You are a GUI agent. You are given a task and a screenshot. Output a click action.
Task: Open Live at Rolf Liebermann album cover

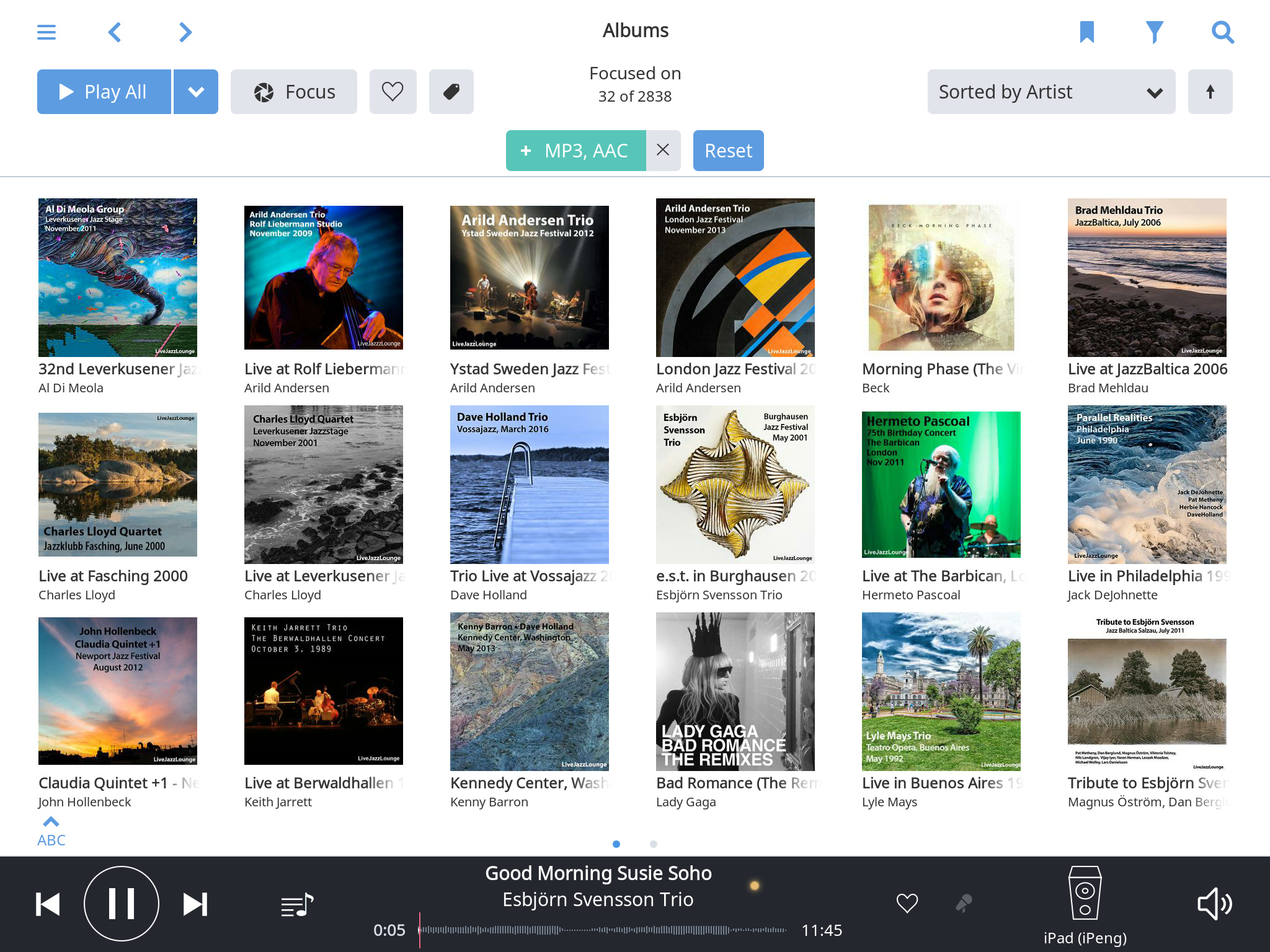pos(324,278)
